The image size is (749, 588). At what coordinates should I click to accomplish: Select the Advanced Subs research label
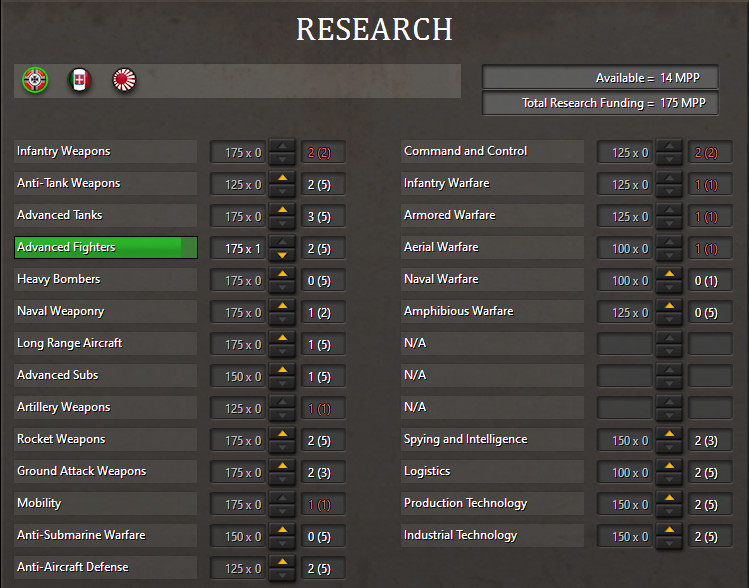[x=106, y=375]
